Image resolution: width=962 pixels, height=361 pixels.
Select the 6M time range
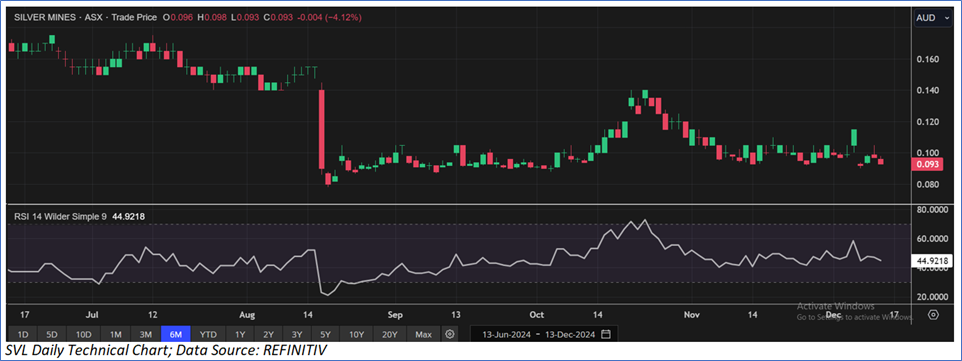point(176,335)
